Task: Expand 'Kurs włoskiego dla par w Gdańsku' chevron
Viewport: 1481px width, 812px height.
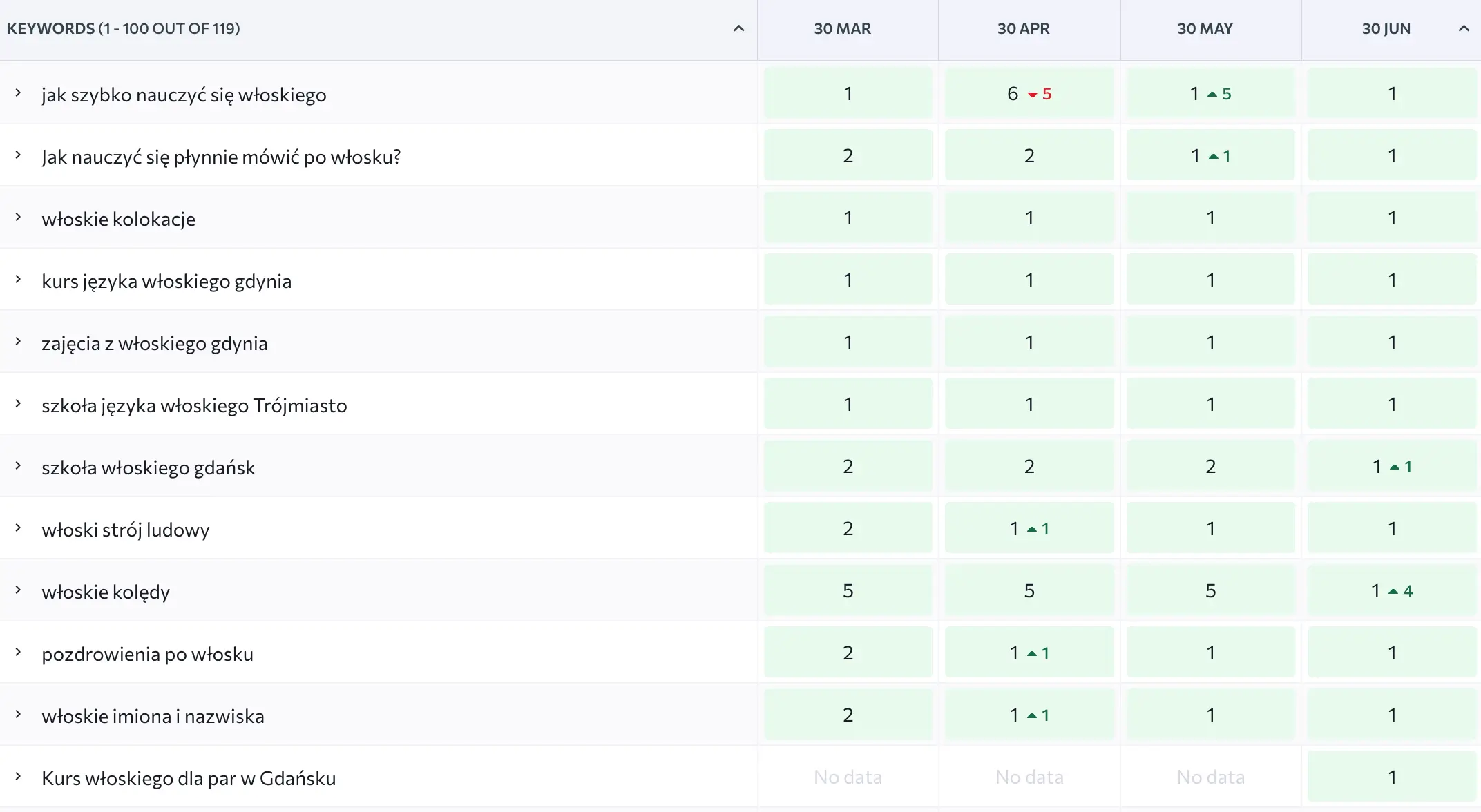Action: pos(19,776)
